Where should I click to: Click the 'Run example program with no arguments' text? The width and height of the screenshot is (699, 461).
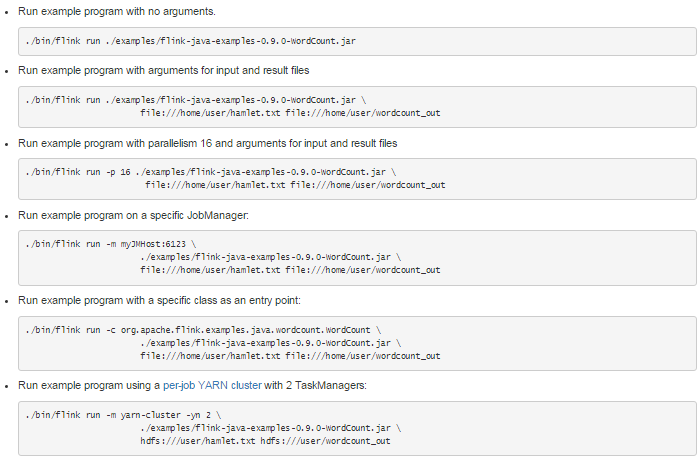pos(116,10)
